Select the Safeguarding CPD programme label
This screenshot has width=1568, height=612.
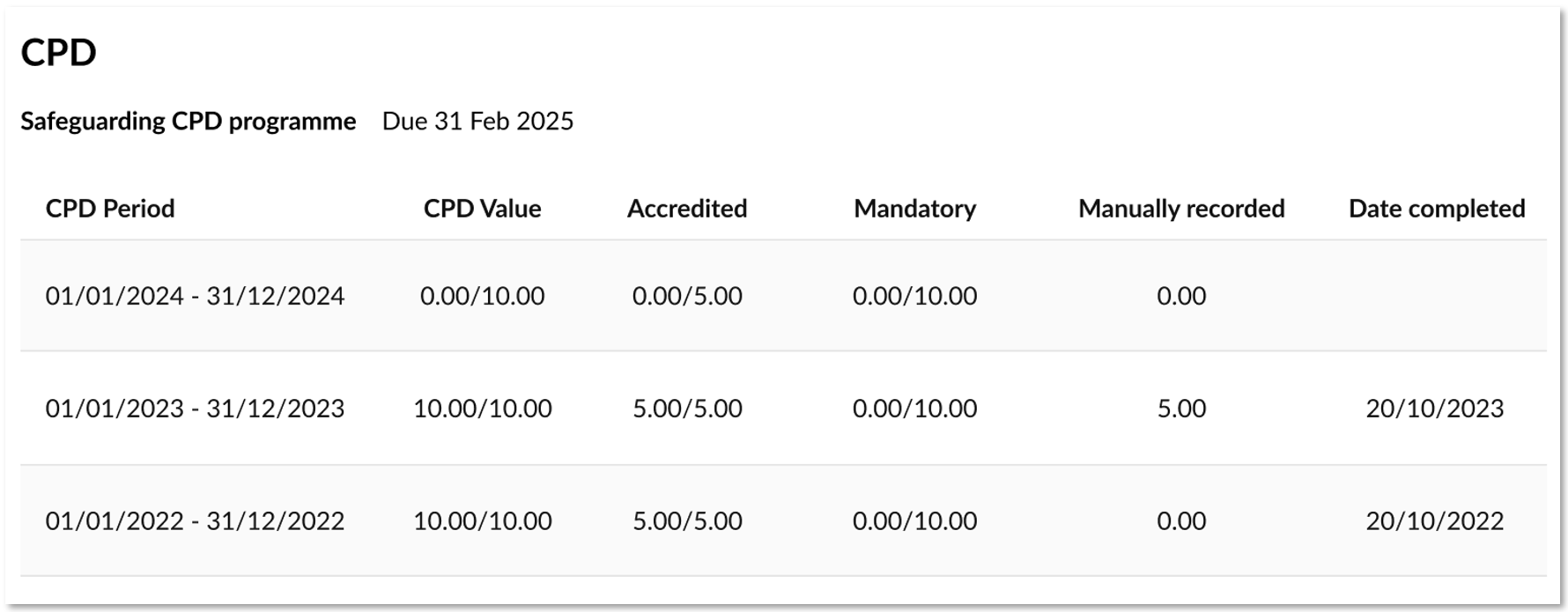(x=189, y=121)
